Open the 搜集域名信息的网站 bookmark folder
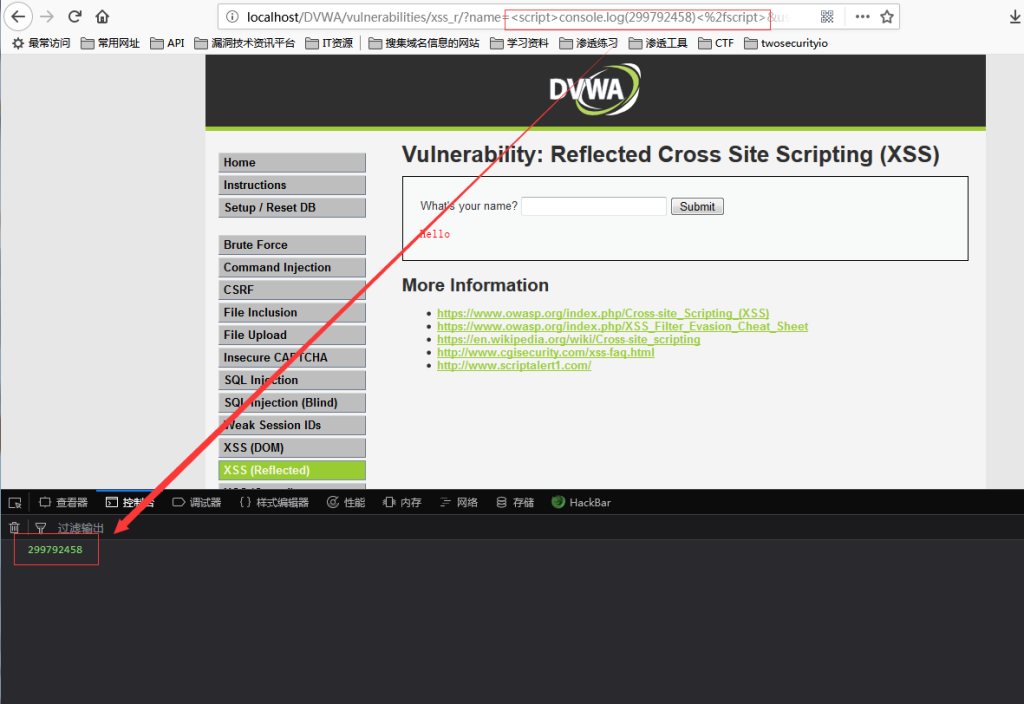The height and width of the screenshot is (704, 1024). click(x=424, y=43)
